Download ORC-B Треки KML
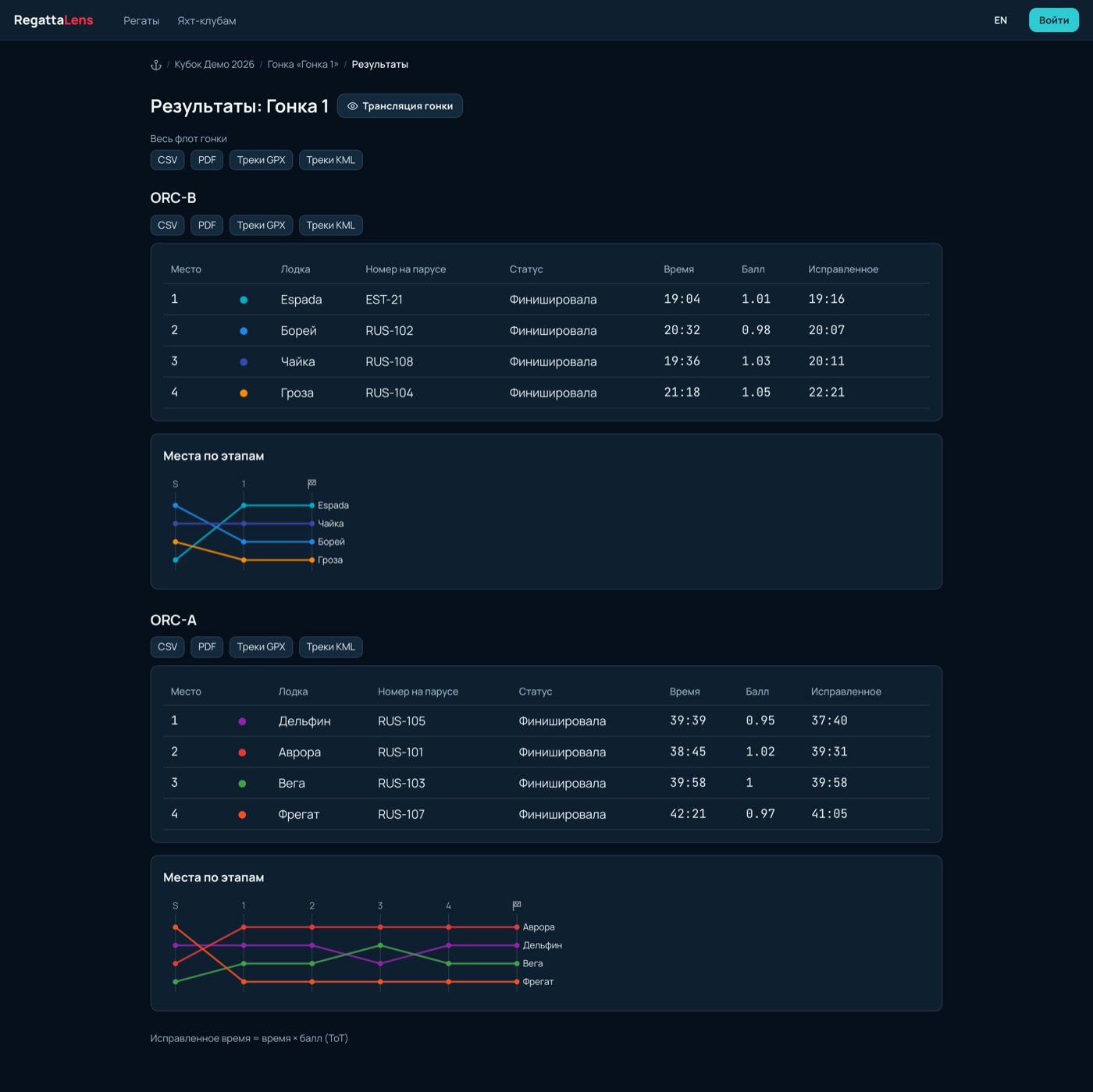 click(x=331, y=226)
